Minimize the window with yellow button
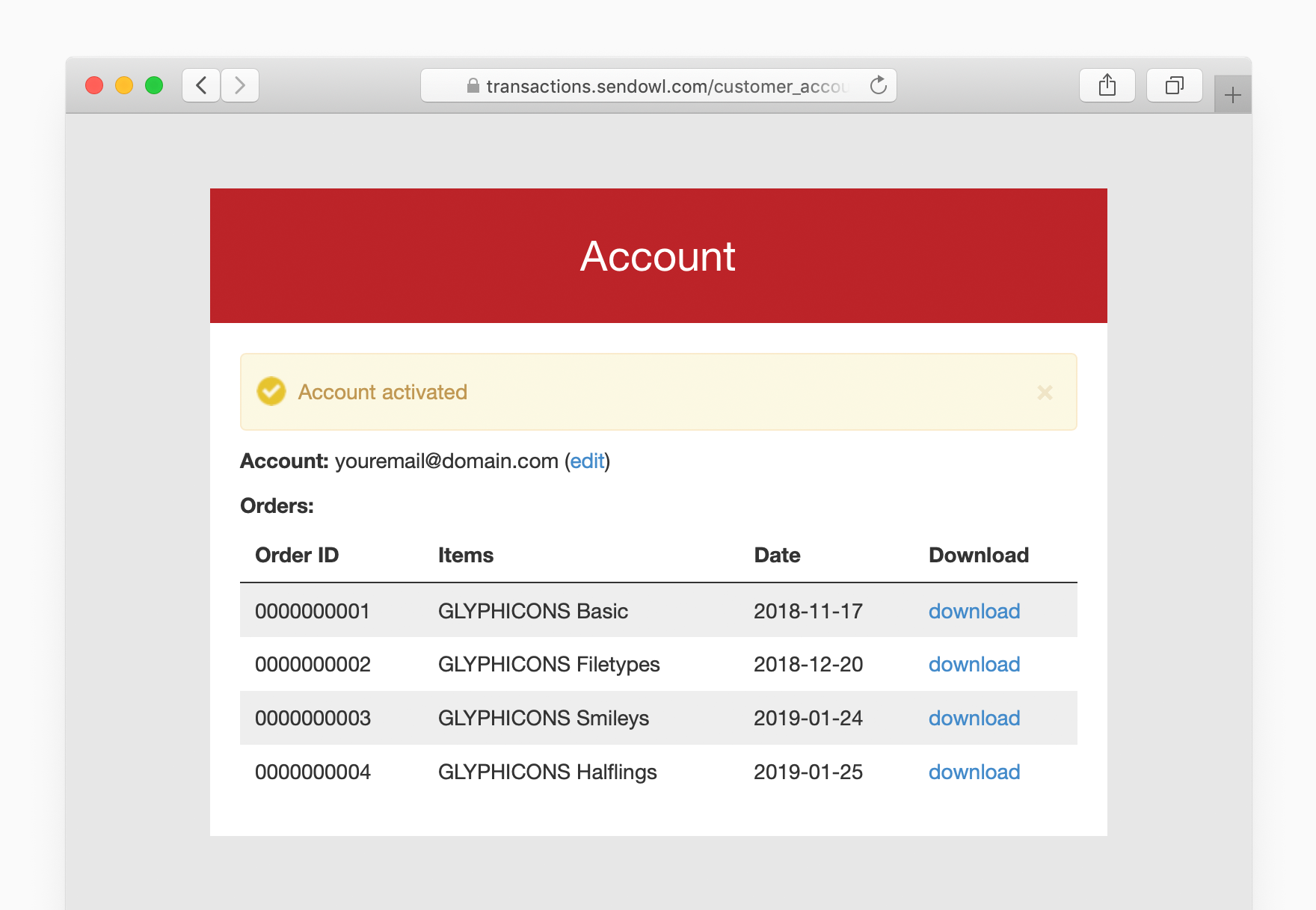Screen dimensions: 1316x910 pyautogui.click(x=124, y=85)
